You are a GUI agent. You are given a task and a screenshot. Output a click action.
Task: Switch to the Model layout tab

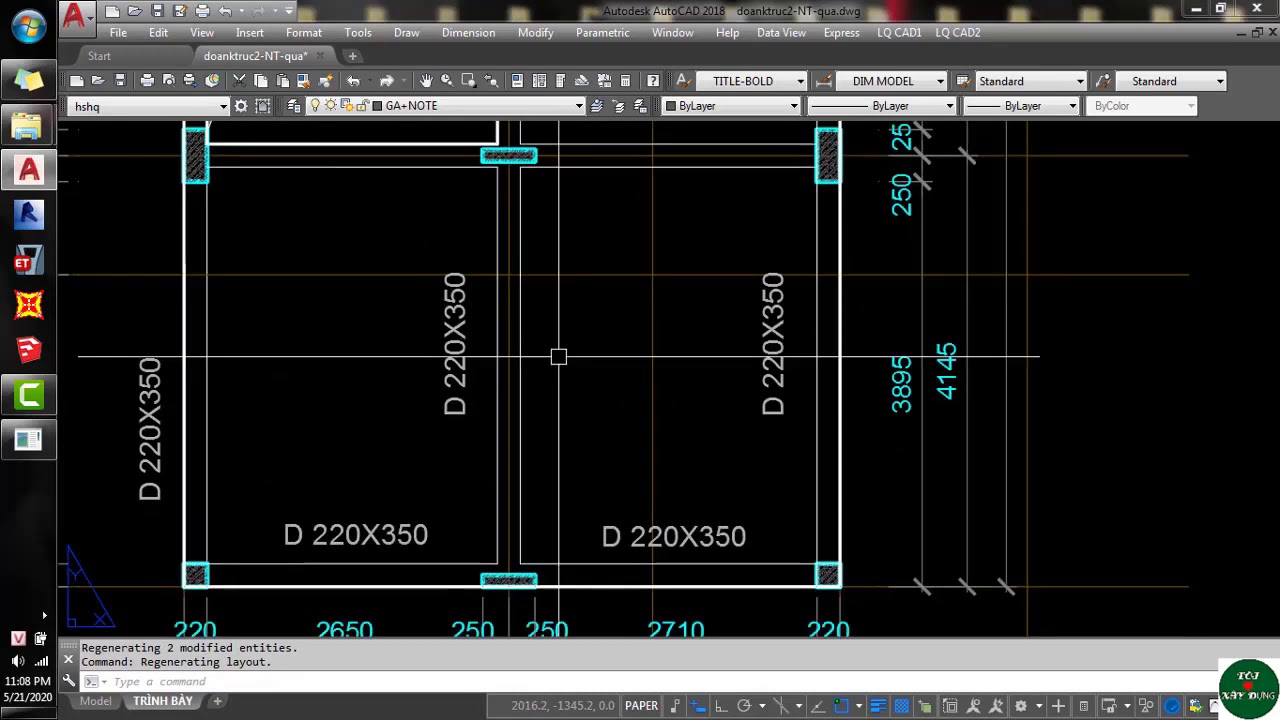click(96, 701)
